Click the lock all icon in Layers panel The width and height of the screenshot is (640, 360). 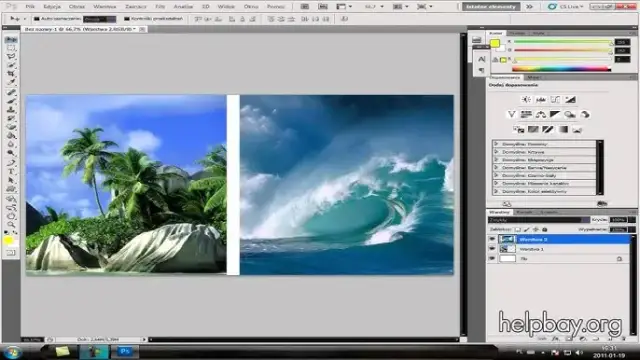(x=544, y=229)
